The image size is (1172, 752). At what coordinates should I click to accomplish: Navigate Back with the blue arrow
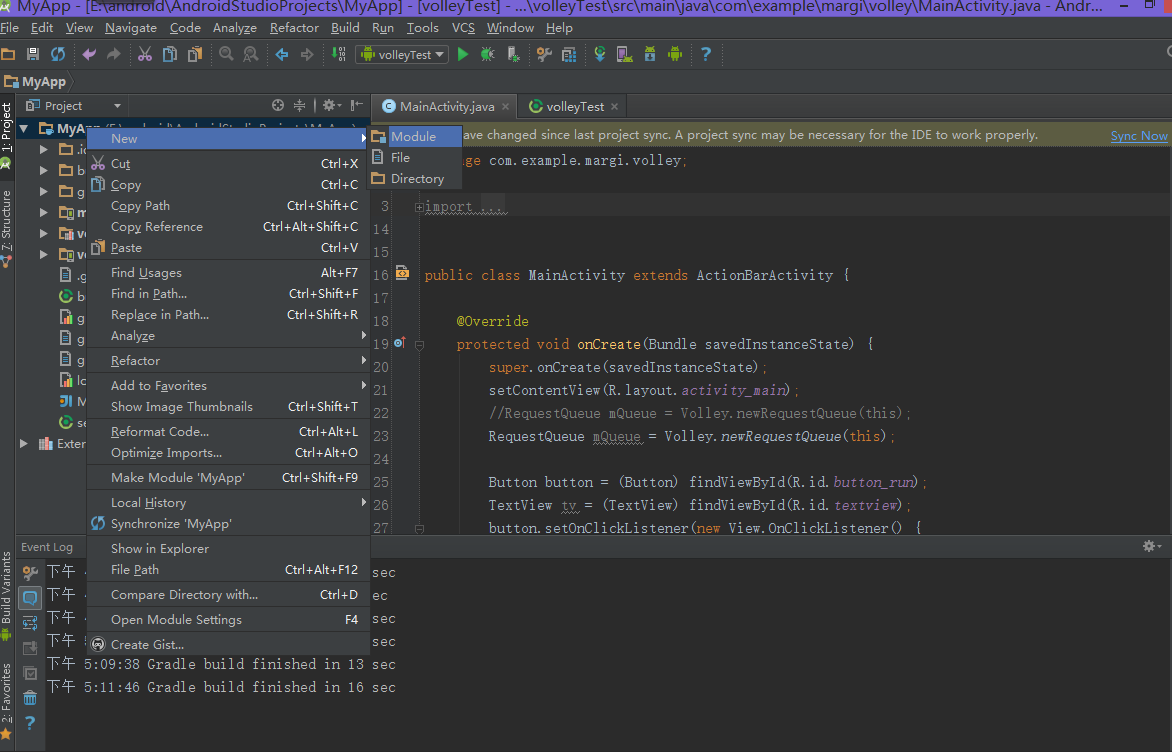pyautogui.click(x=282, y=54)
